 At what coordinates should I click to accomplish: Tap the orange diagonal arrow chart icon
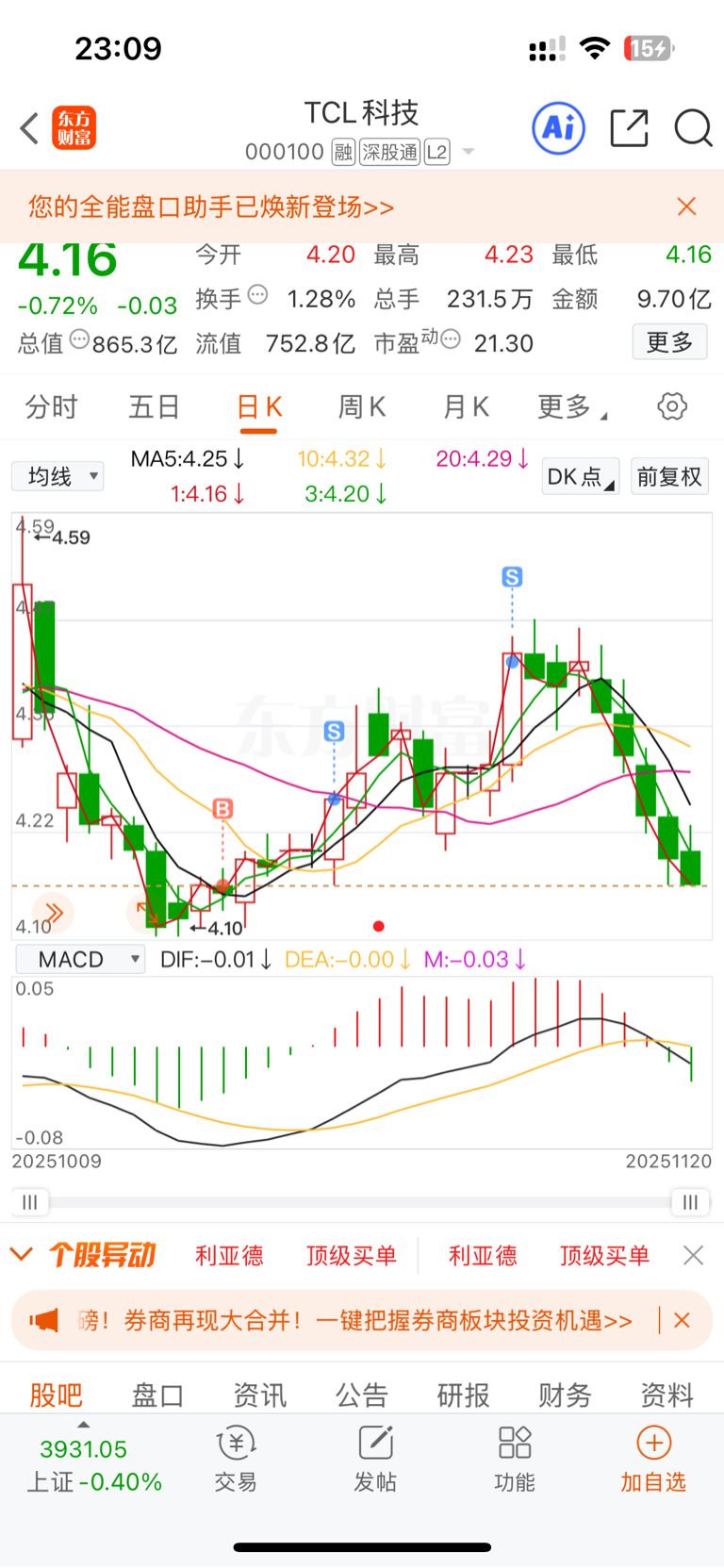point(145,911)
